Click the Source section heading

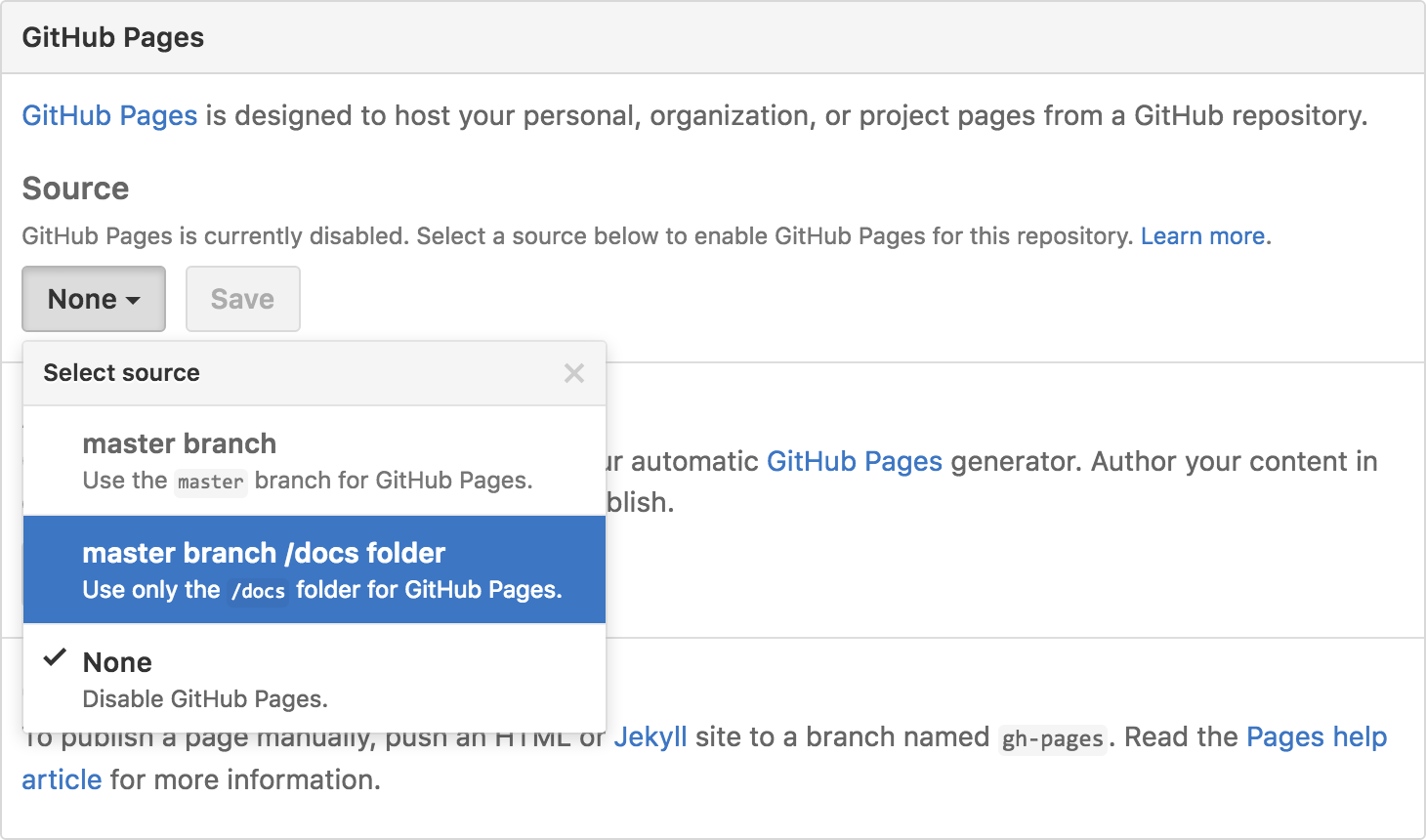(x=75, y=189)
